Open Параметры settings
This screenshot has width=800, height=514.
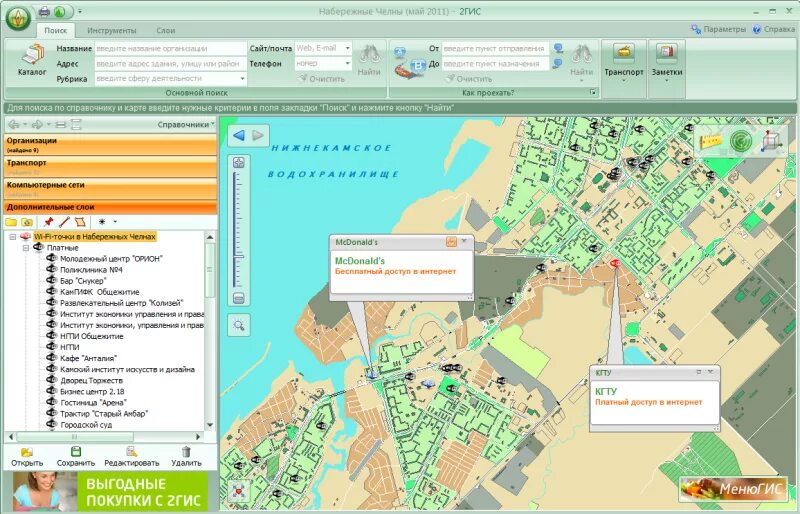(718, 29)
